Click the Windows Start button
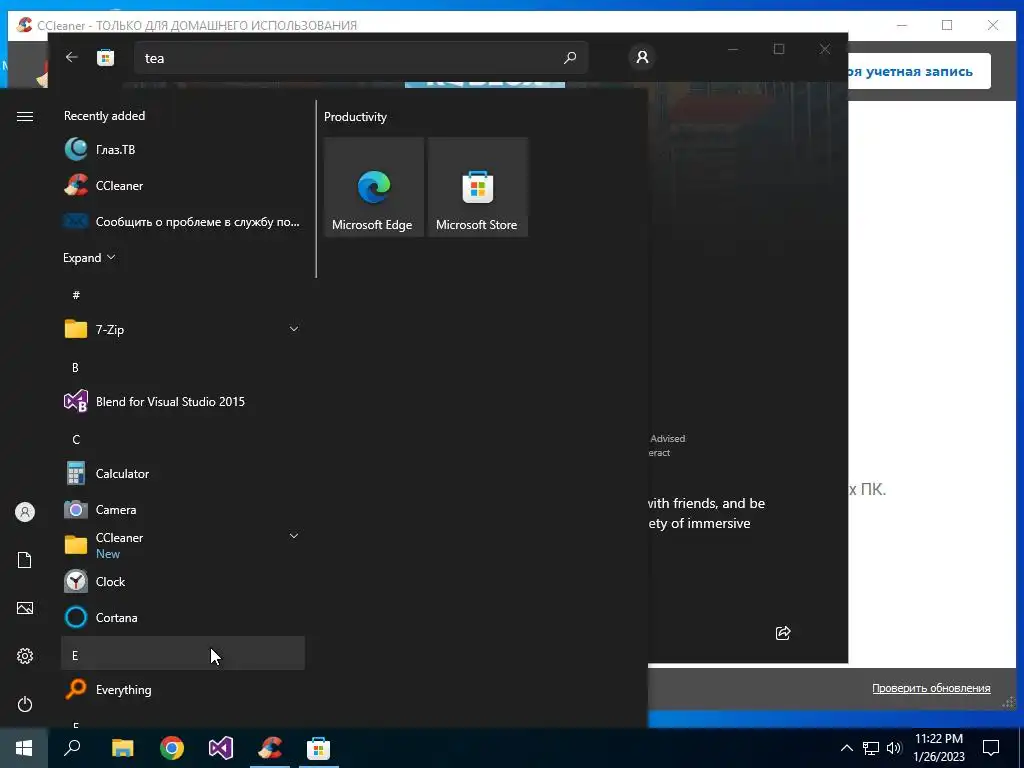This screenshot has width=1024, height=768. pos(24,748)
